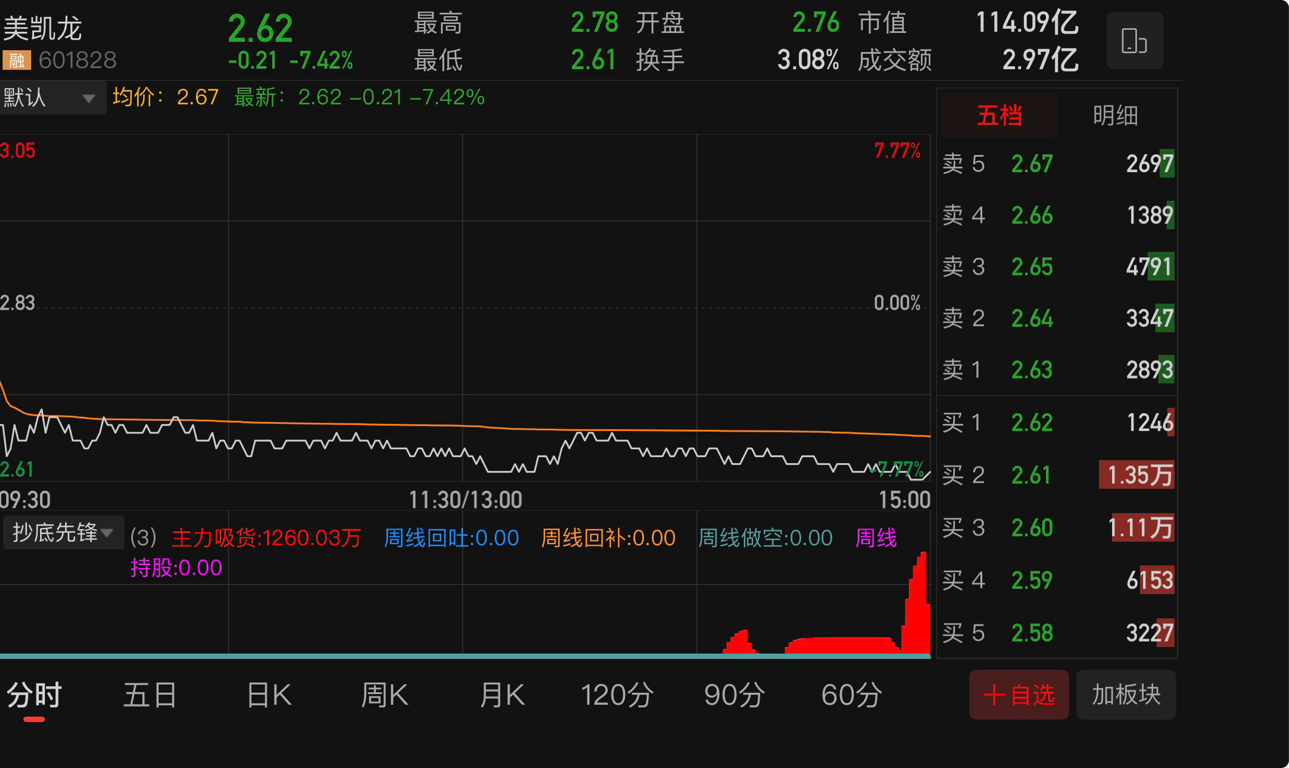Select the 周K chart tab

point(384,694)
